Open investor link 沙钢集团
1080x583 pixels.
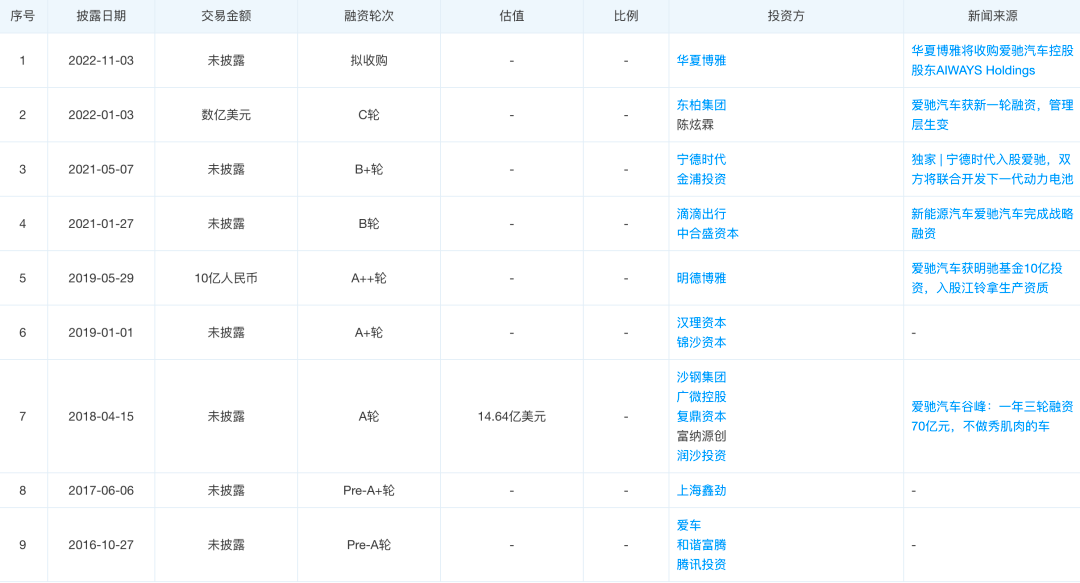tap(701, 378)
